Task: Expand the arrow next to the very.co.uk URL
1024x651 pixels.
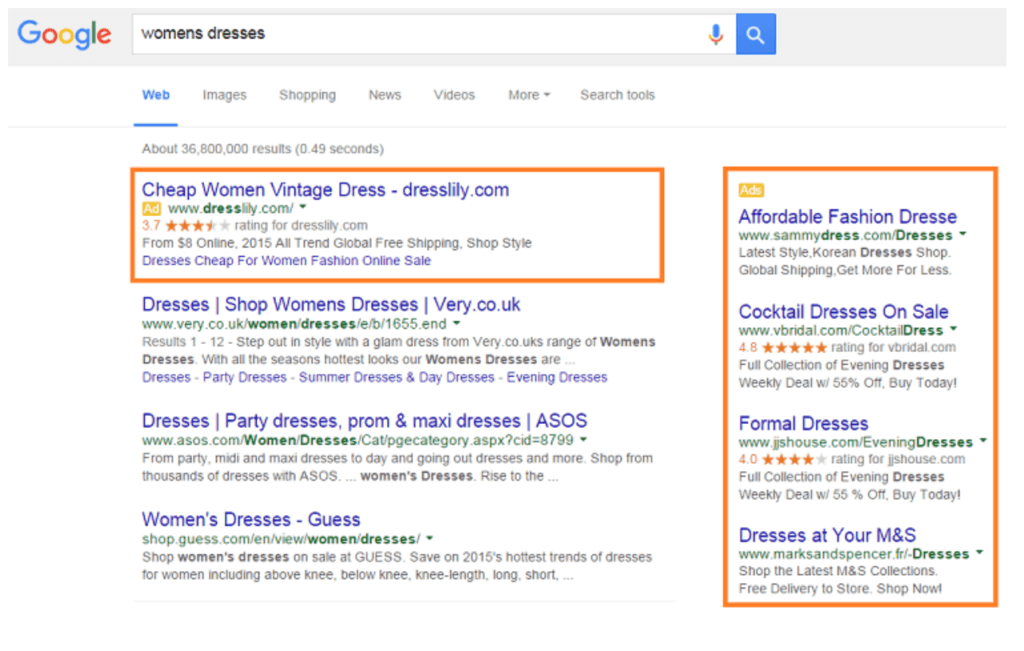Action: (x=456, y=323)
